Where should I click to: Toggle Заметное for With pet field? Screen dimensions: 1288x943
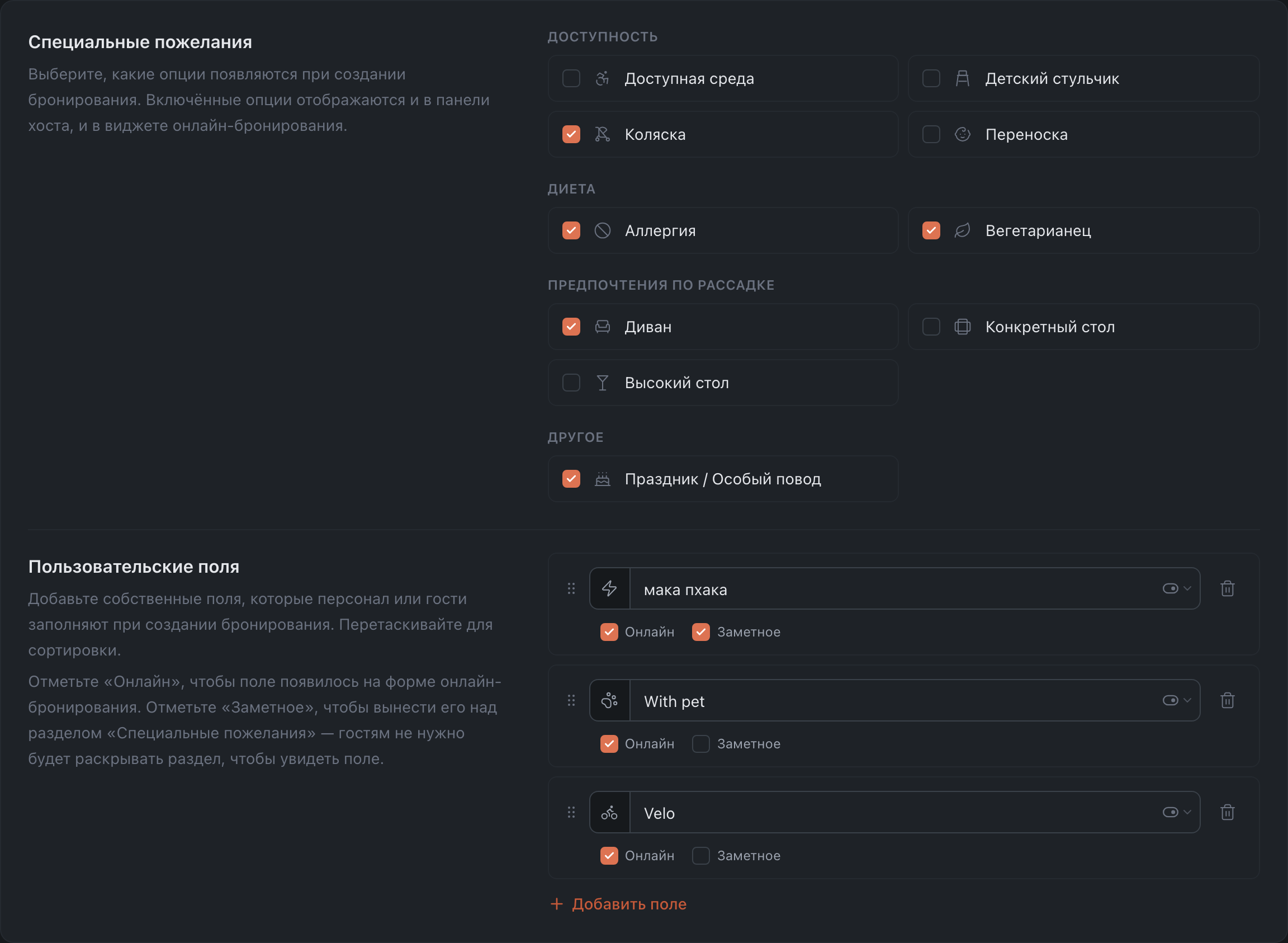[700, 744]
